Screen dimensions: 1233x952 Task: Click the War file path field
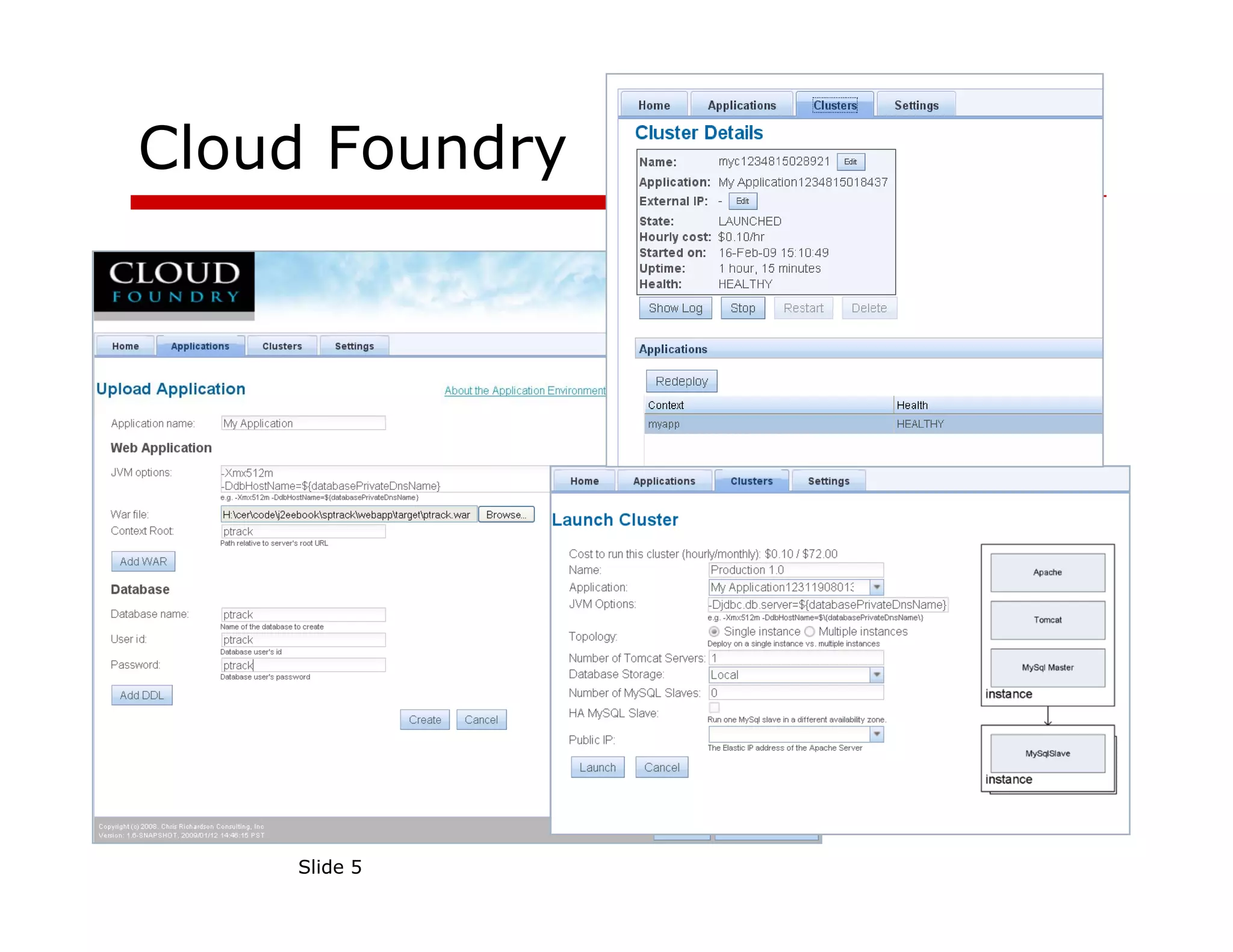(x=349, y=515)
